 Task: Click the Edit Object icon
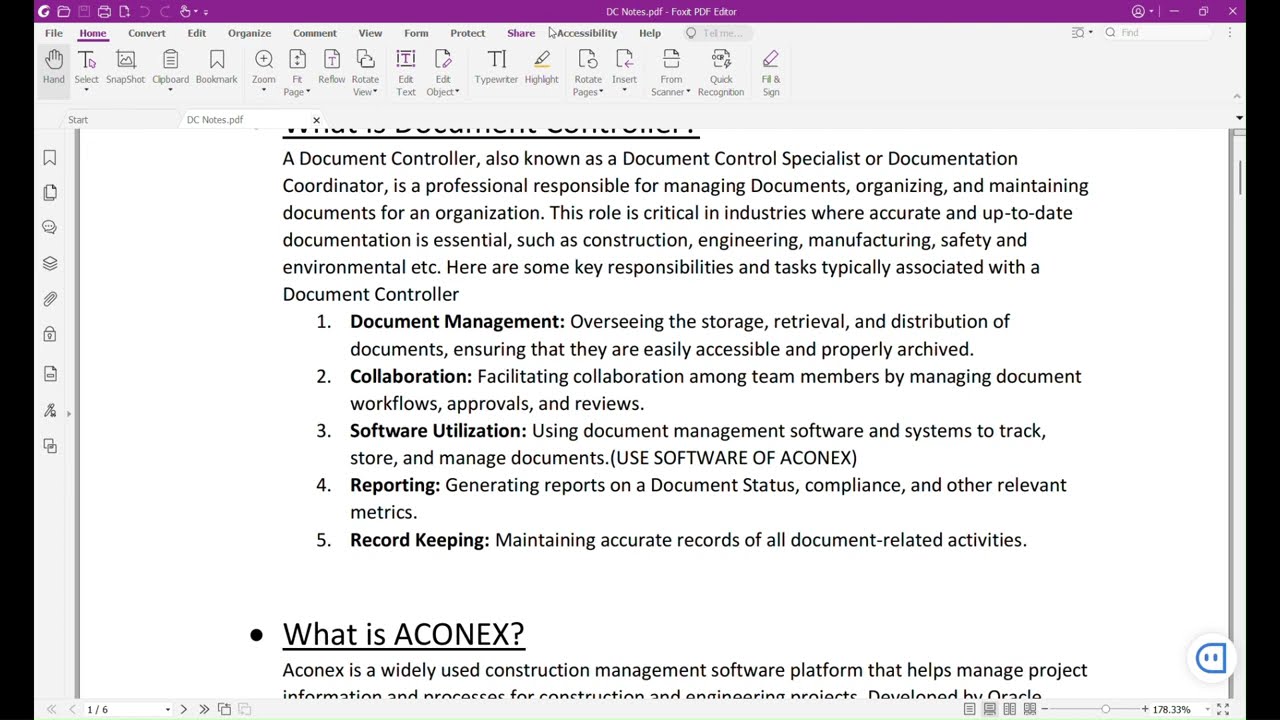[x=443, y=60]
